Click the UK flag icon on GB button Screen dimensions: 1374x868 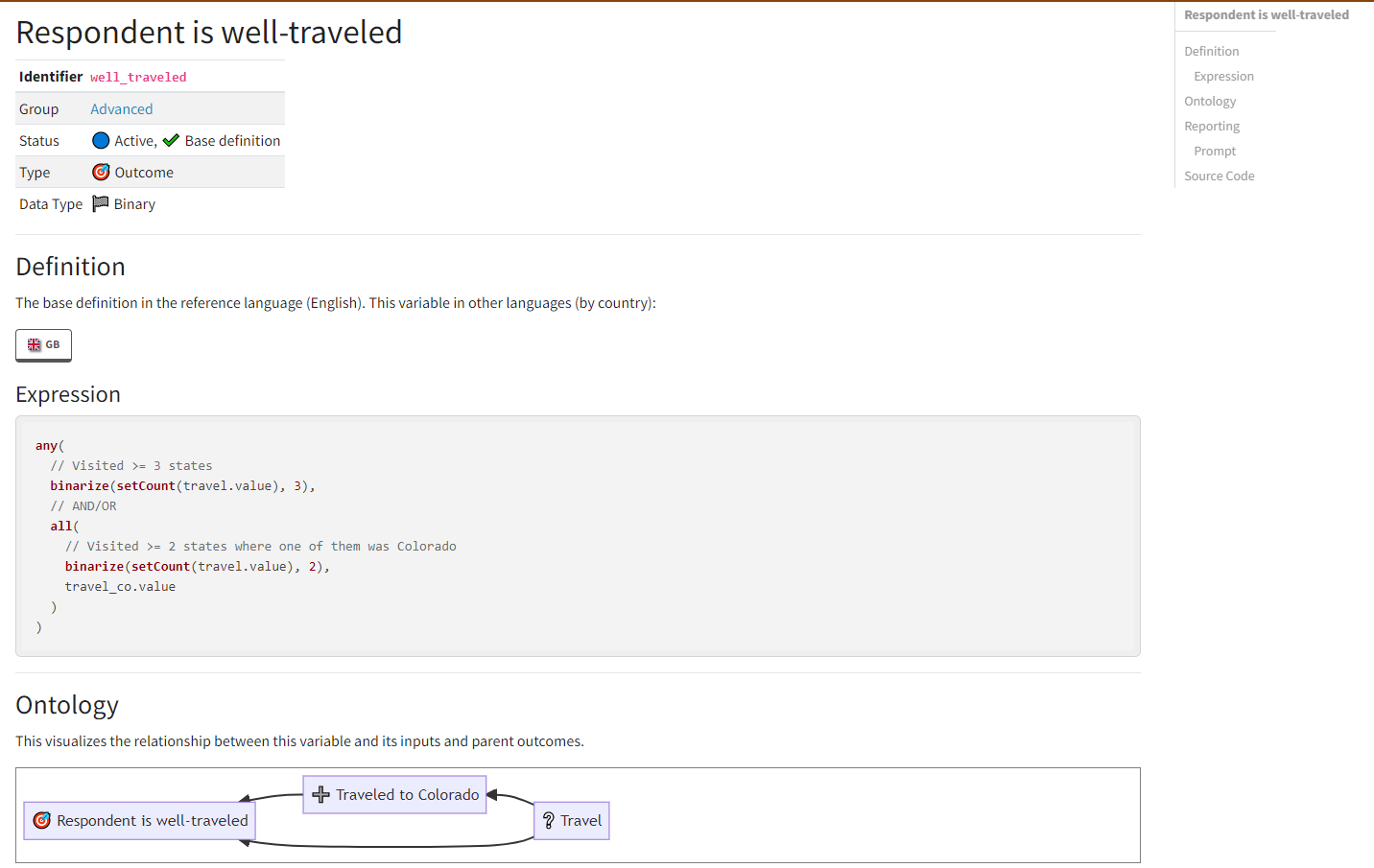click(35, 344)
